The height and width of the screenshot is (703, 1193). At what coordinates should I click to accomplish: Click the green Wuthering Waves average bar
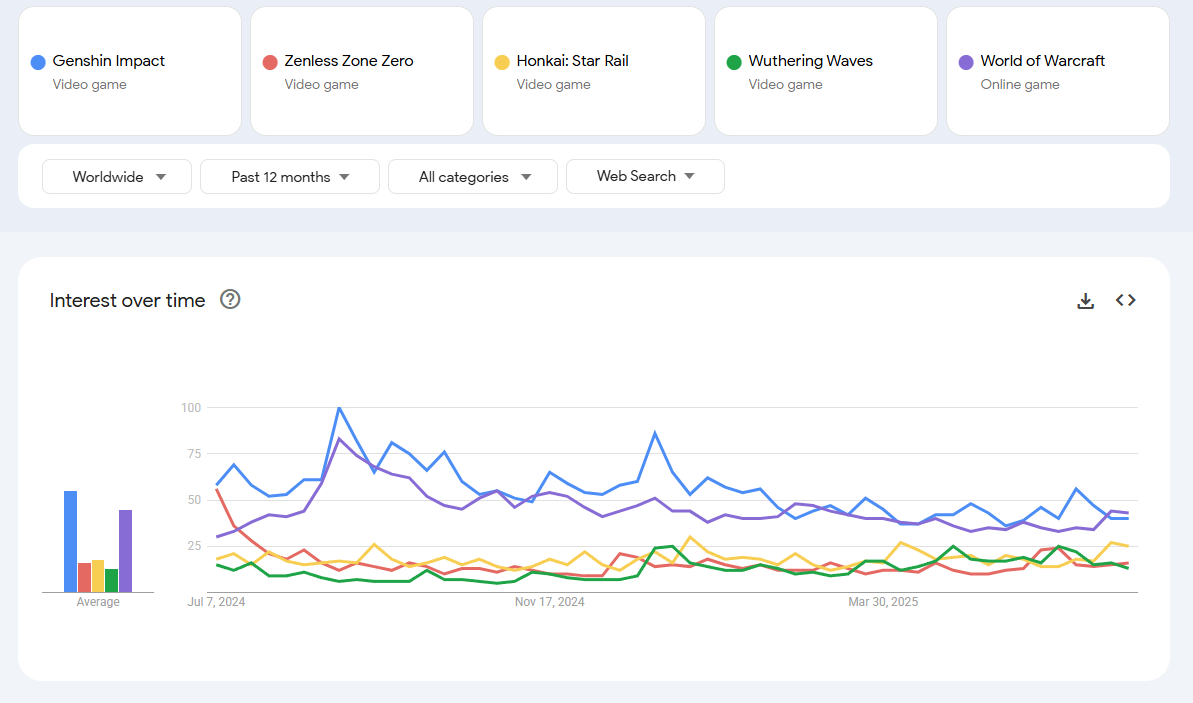pyautogui.click(x=112, y=581)
